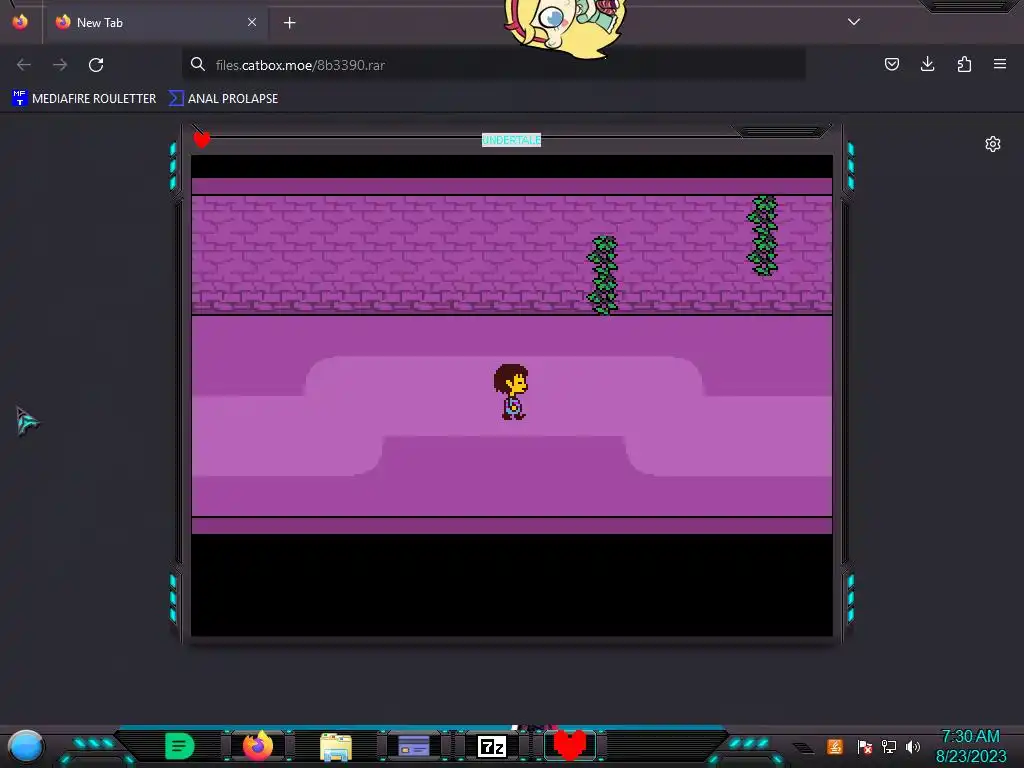This screenshot has height=768, width=1024.
Task: Open the Downloads panel
Action: click(x=927, y=64)
